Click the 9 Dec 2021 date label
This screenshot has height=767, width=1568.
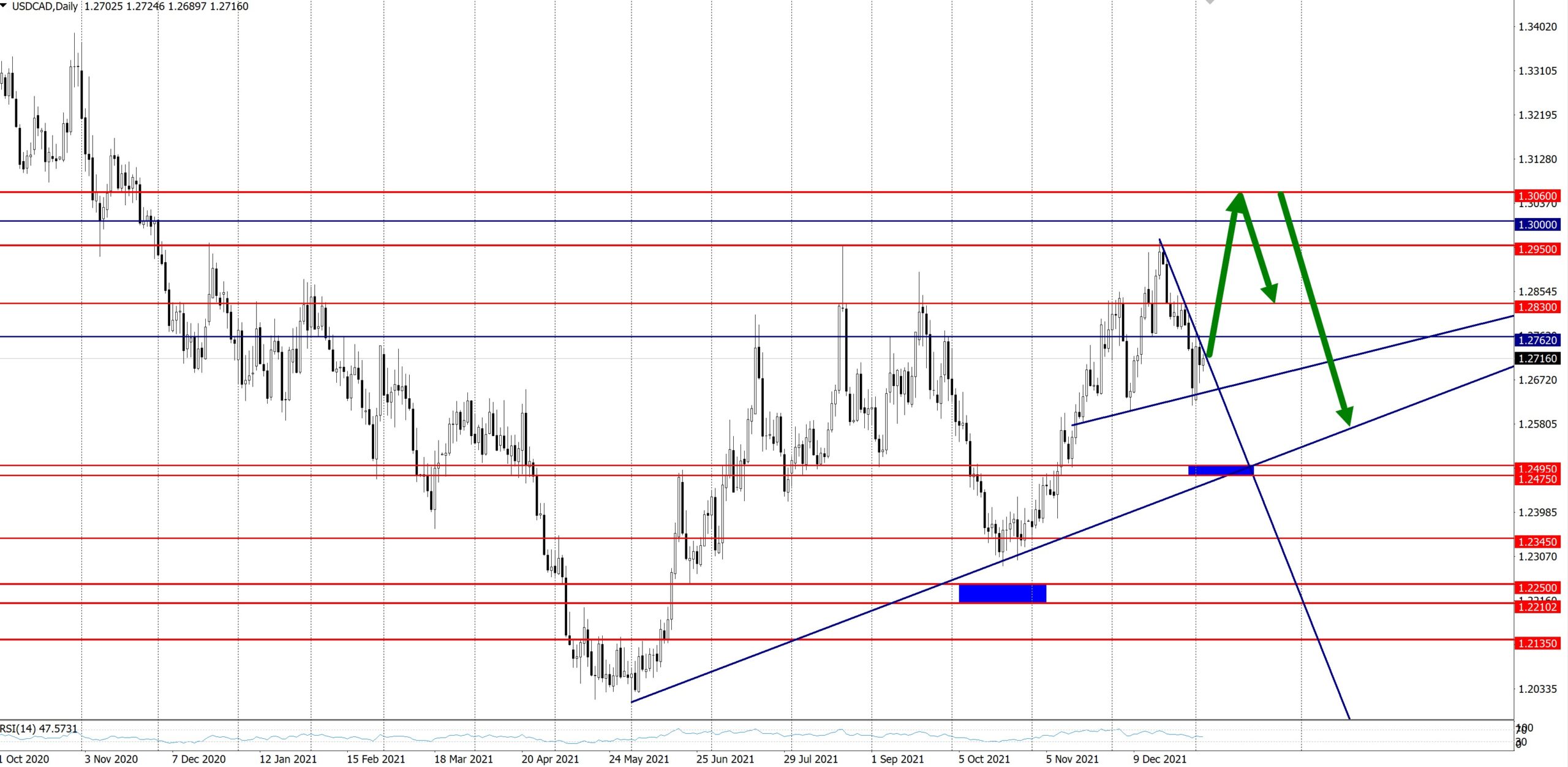(x=1159, y=759)
